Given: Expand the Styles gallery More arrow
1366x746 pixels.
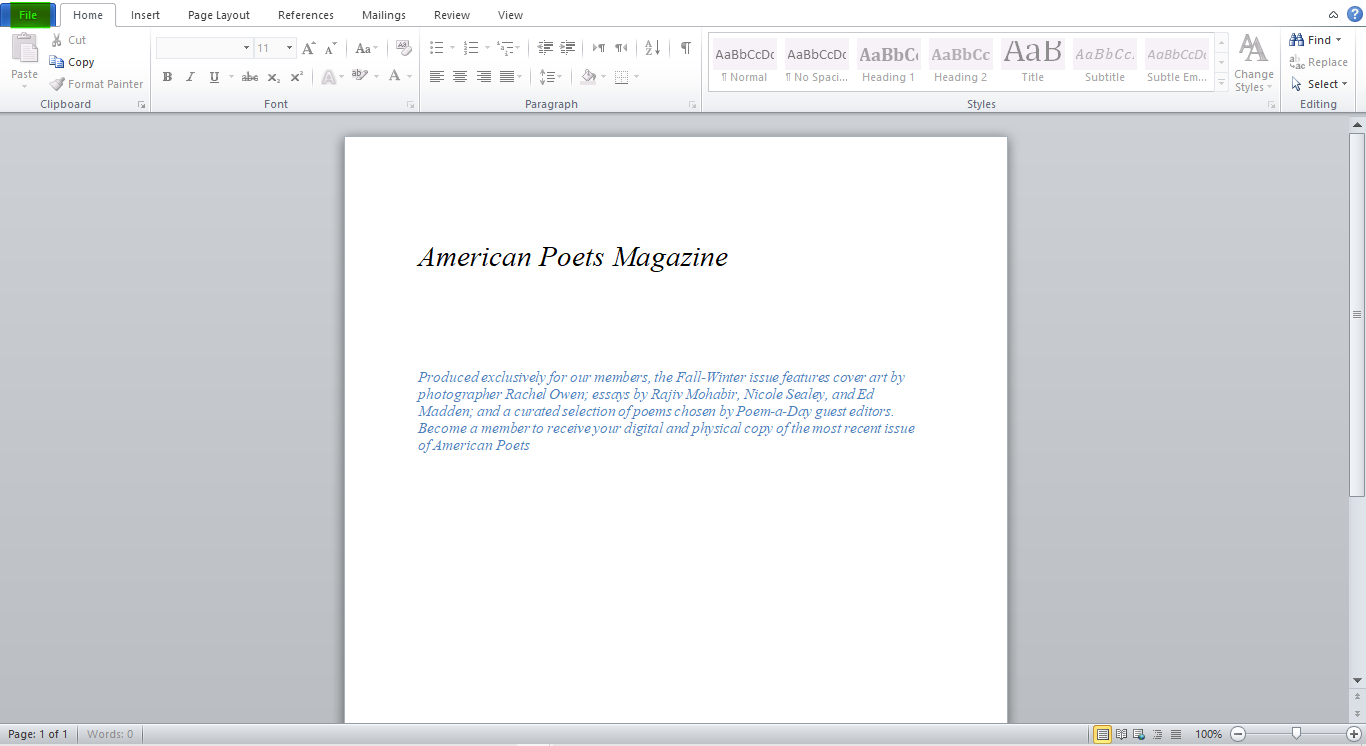Looking at the screenshot, I should (1221, 83).
